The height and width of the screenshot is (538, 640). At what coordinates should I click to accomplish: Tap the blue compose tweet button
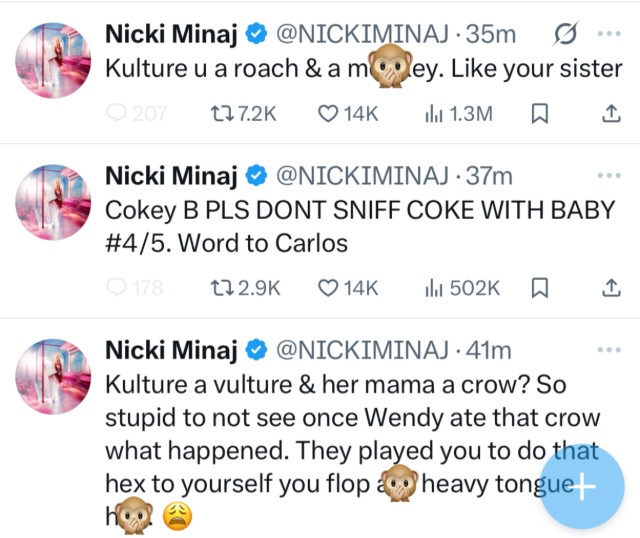[581, 487]
